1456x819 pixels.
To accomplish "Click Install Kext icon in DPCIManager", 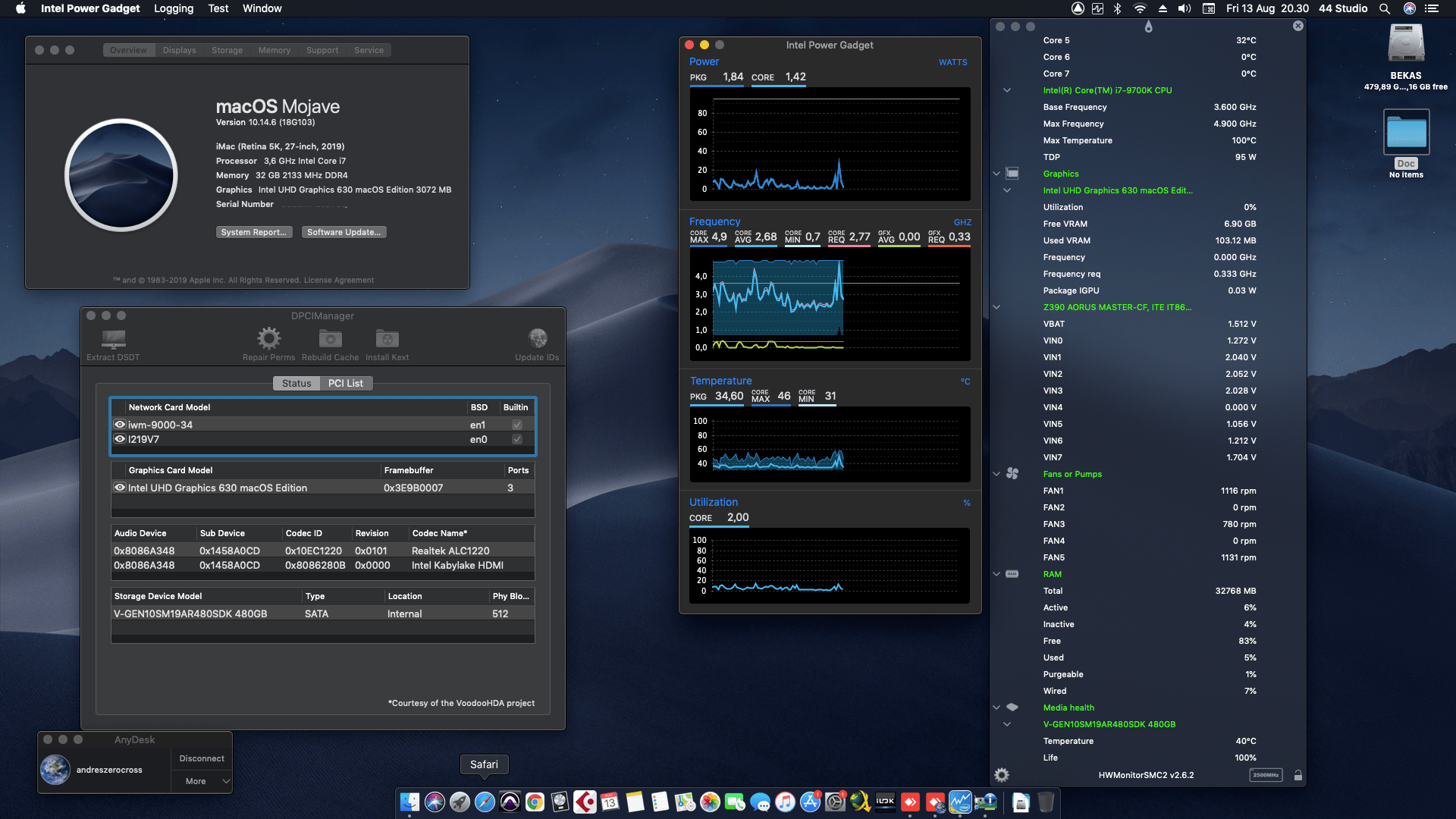I will [387, 338].
